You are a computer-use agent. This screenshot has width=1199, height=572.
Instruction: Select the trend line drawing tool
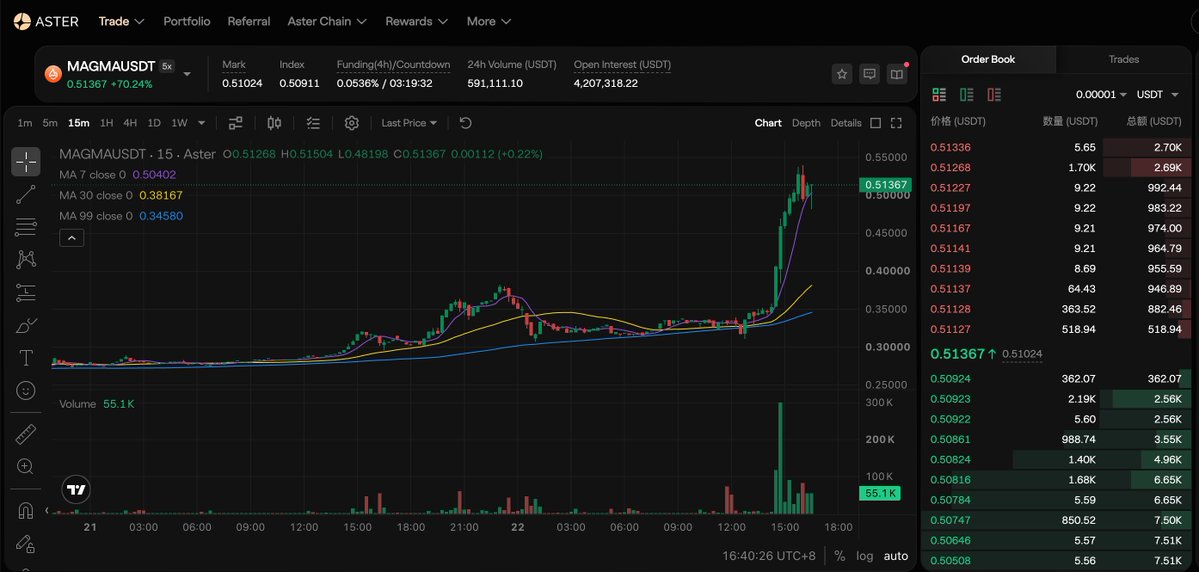tap(26, 194)
